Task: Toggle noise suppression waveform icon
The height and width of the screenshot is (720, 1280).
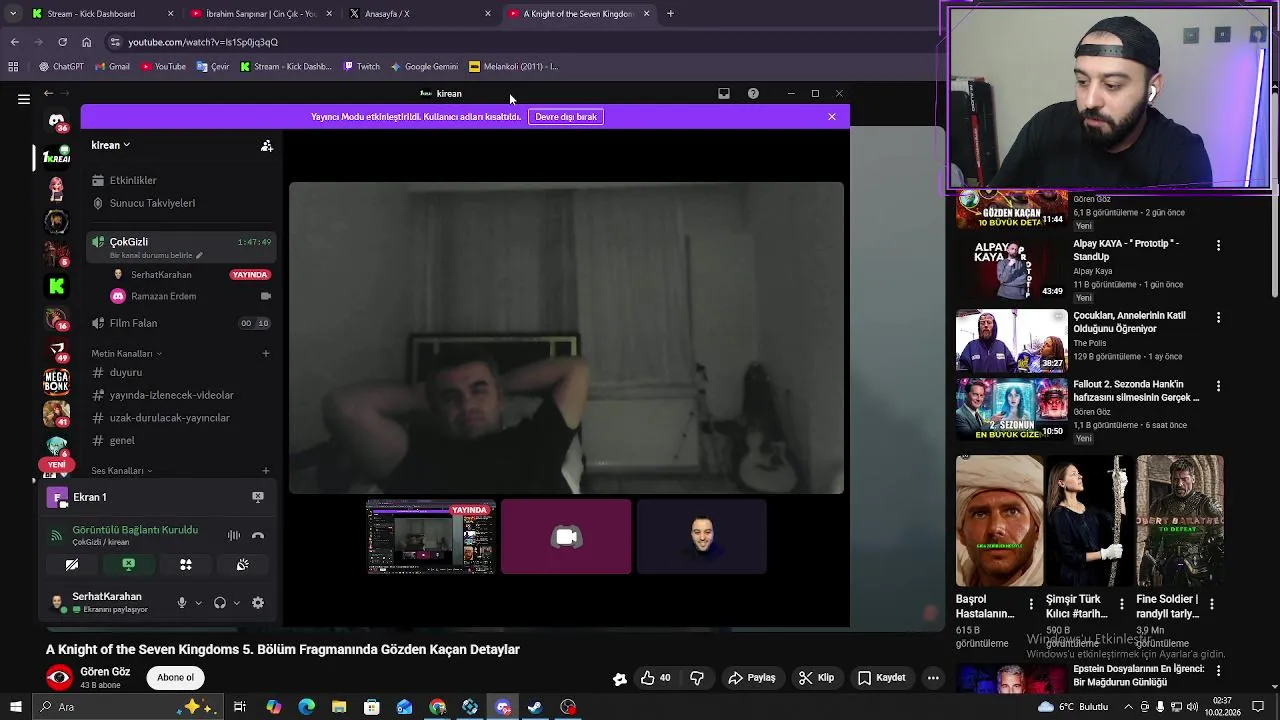Action: pyautogui.click(x=234, y=536)
